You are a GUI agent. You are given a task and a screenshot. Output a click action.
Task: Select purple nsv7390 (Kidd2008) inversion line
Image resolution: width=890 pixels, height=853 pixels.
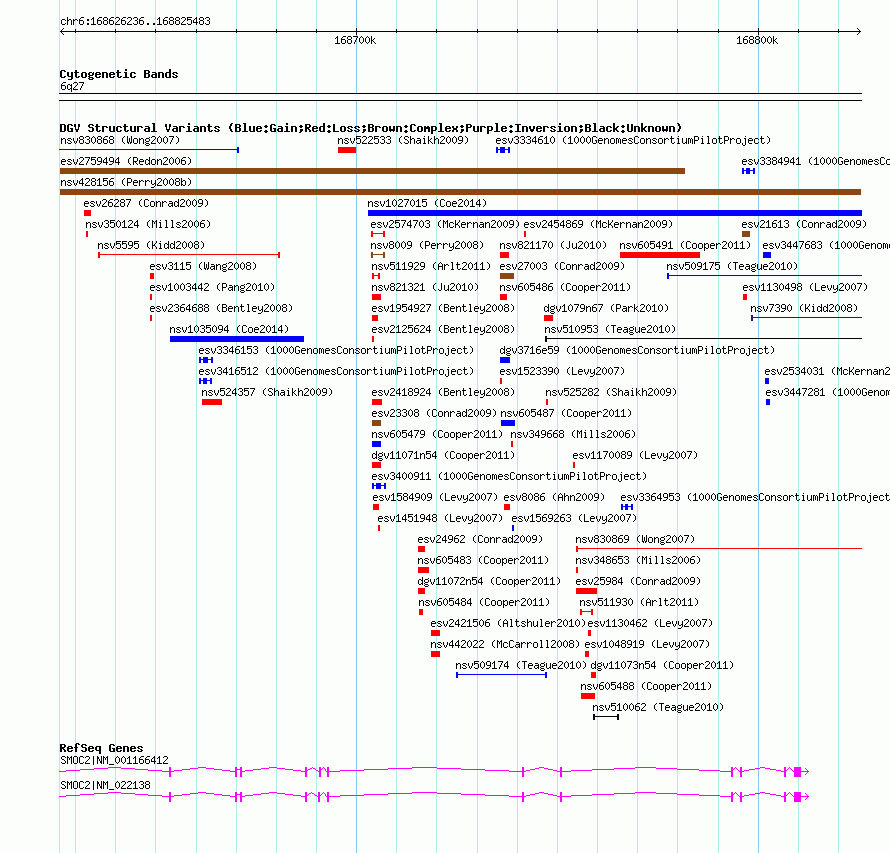807,318
